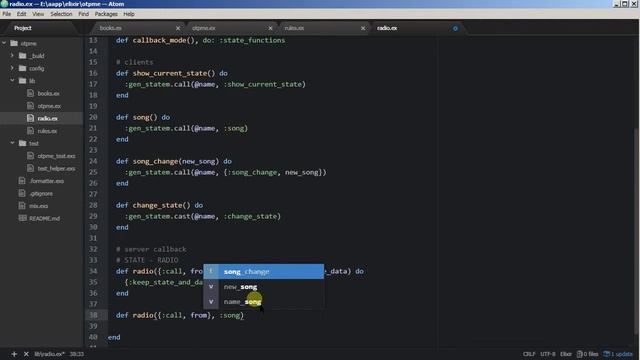Click the lib\radio.ex* file path in status bar
The image size is (640, 360).
tap(49, 354)
